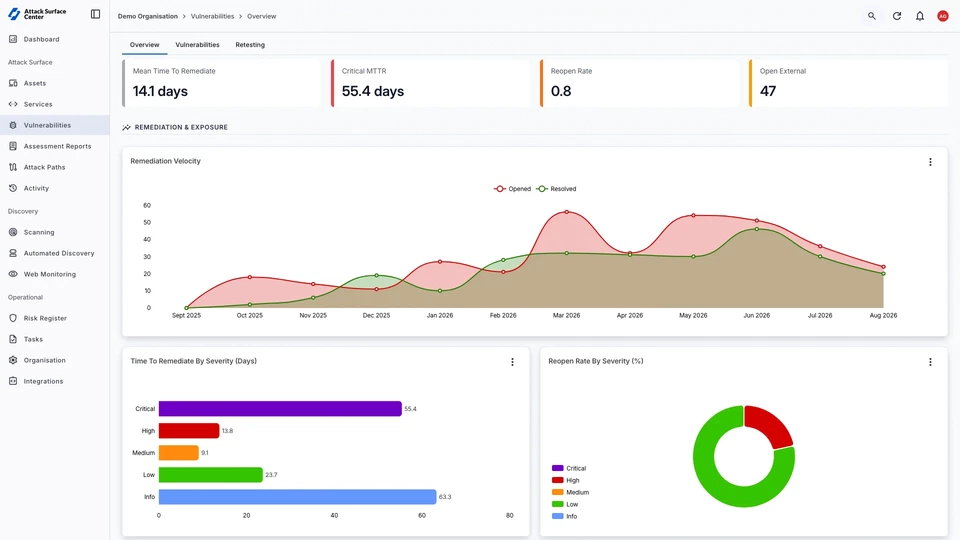Toggle Medium in donut chart legend

point(570,492)
